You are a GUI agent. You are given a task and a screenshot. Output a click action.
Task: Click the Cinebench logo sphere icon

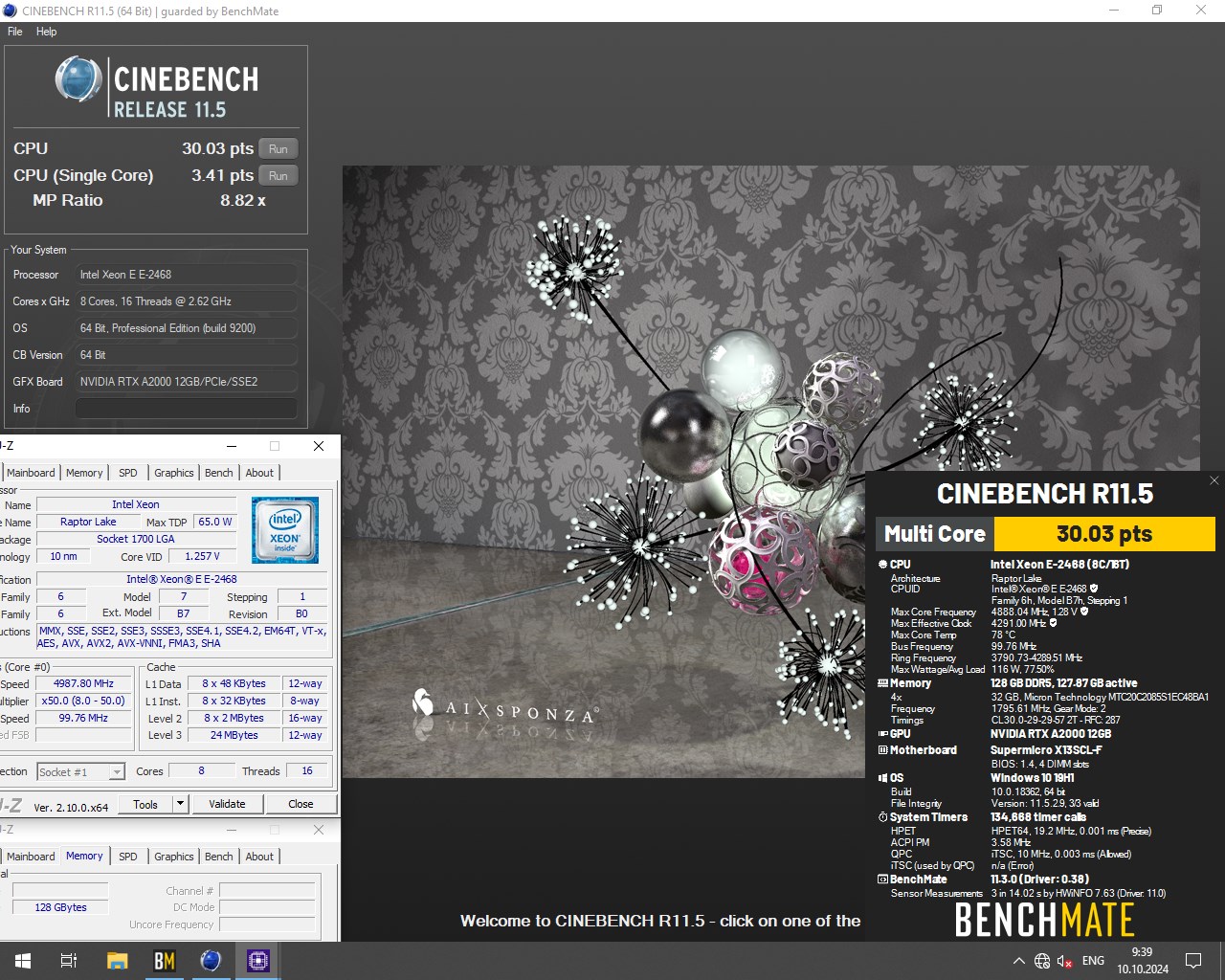tap(78, 79)
